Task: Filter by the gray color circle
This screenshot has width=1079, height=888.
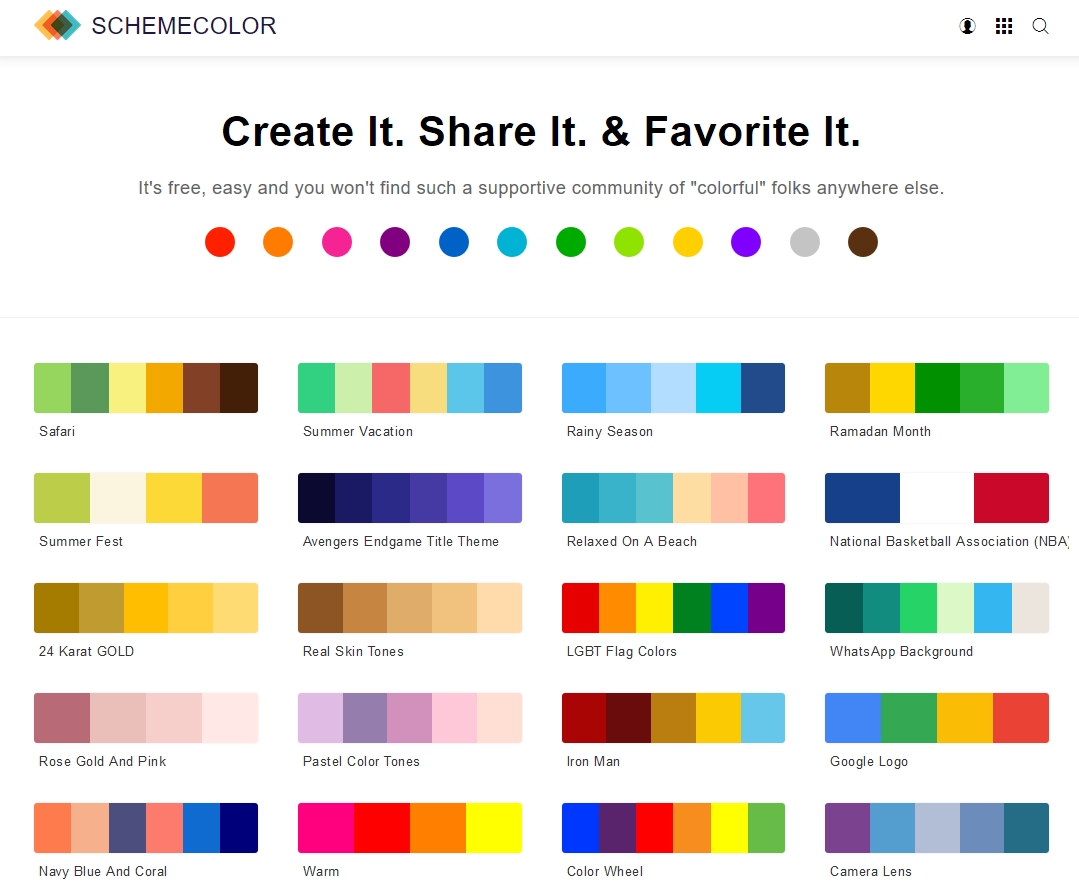Action: coord(804,242)
